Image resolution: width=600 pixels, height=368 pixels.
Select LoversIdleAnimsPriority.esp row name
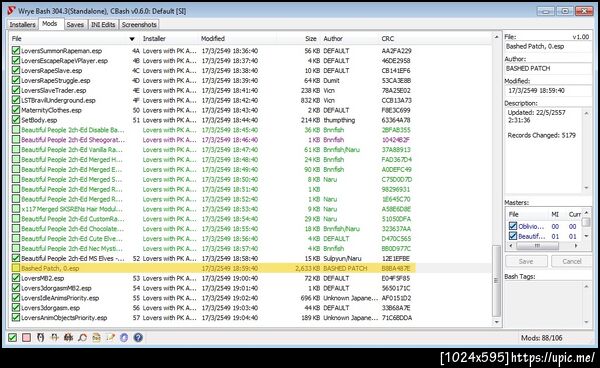(x=60, y=298)
